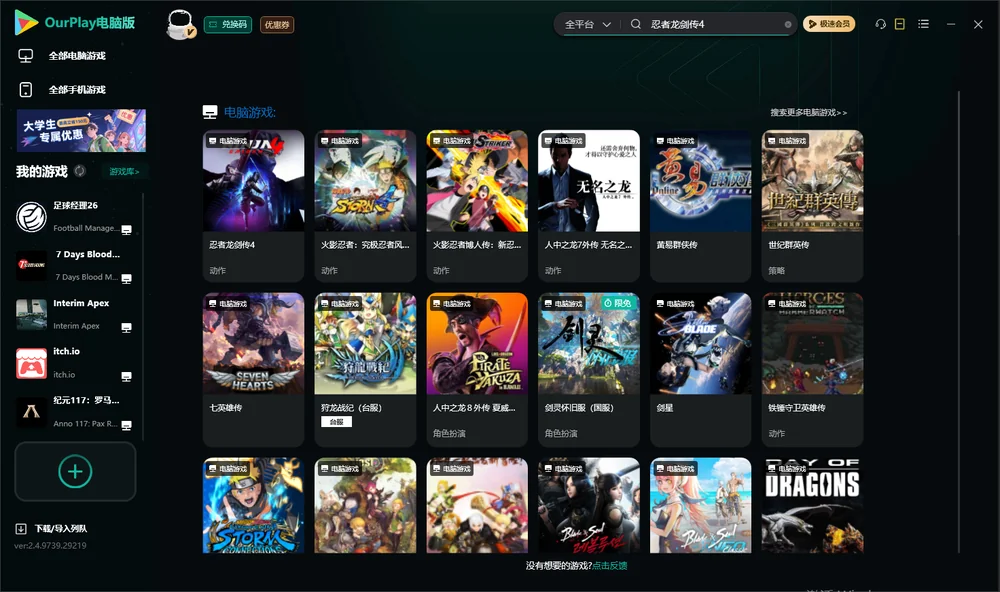Image resolution: width=1000 pixels, height=592 pixels.
Task: Open the 人中之龙8外传 Pirate Yakuza card
Action: pos(477,369)
